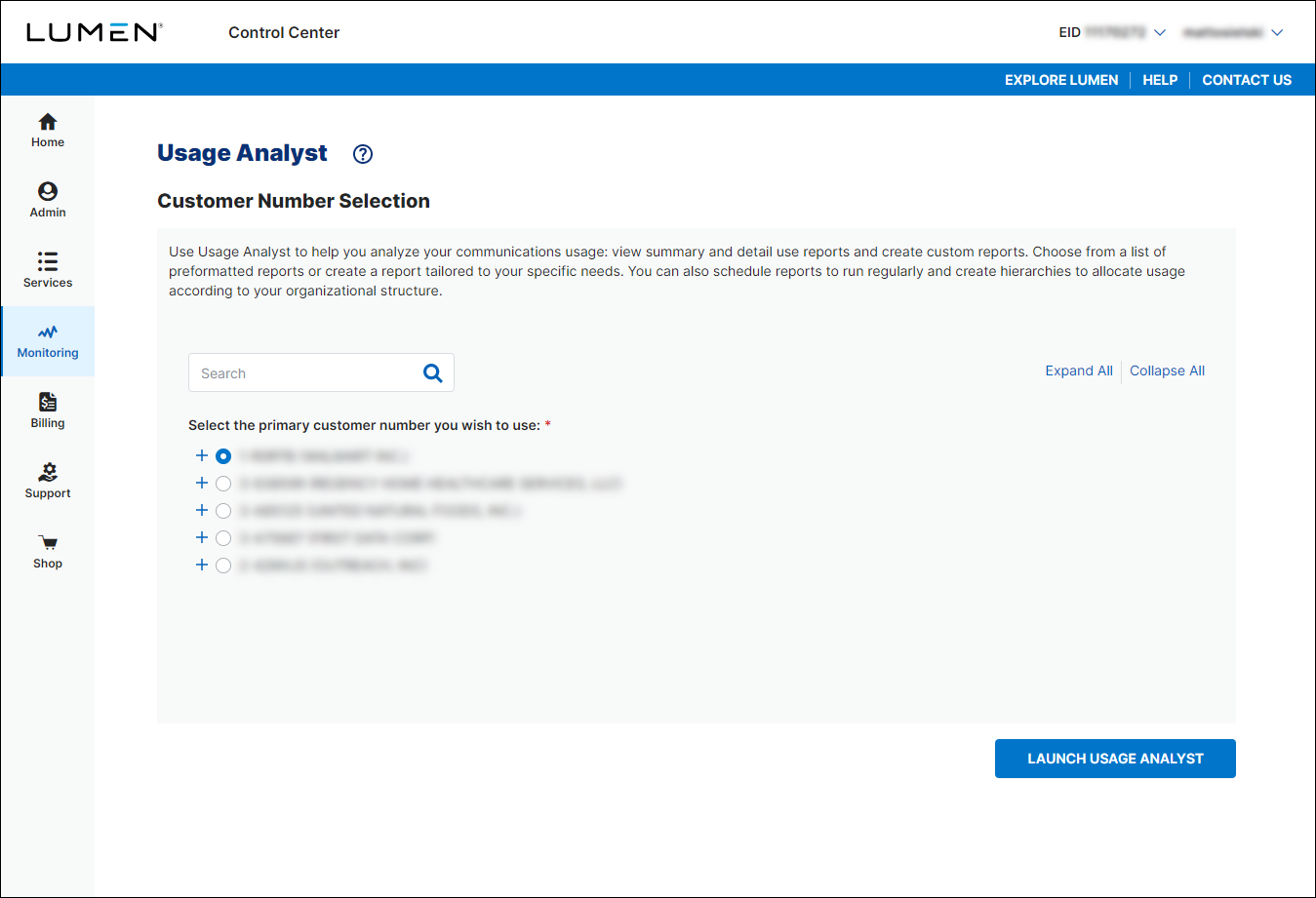Screen dimensions: 1316x898
Task: Click HELP in the blue bar
Action: (1160, 80)
